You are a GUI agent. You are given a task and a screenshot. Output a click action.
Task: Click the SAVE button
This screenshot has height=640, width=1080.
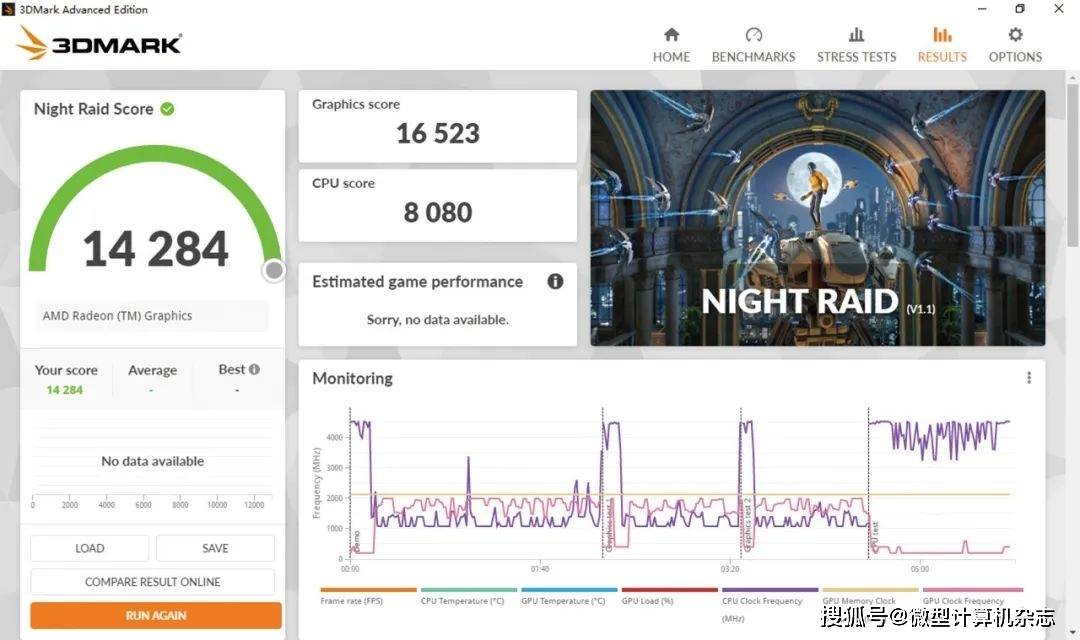point(215,548)
